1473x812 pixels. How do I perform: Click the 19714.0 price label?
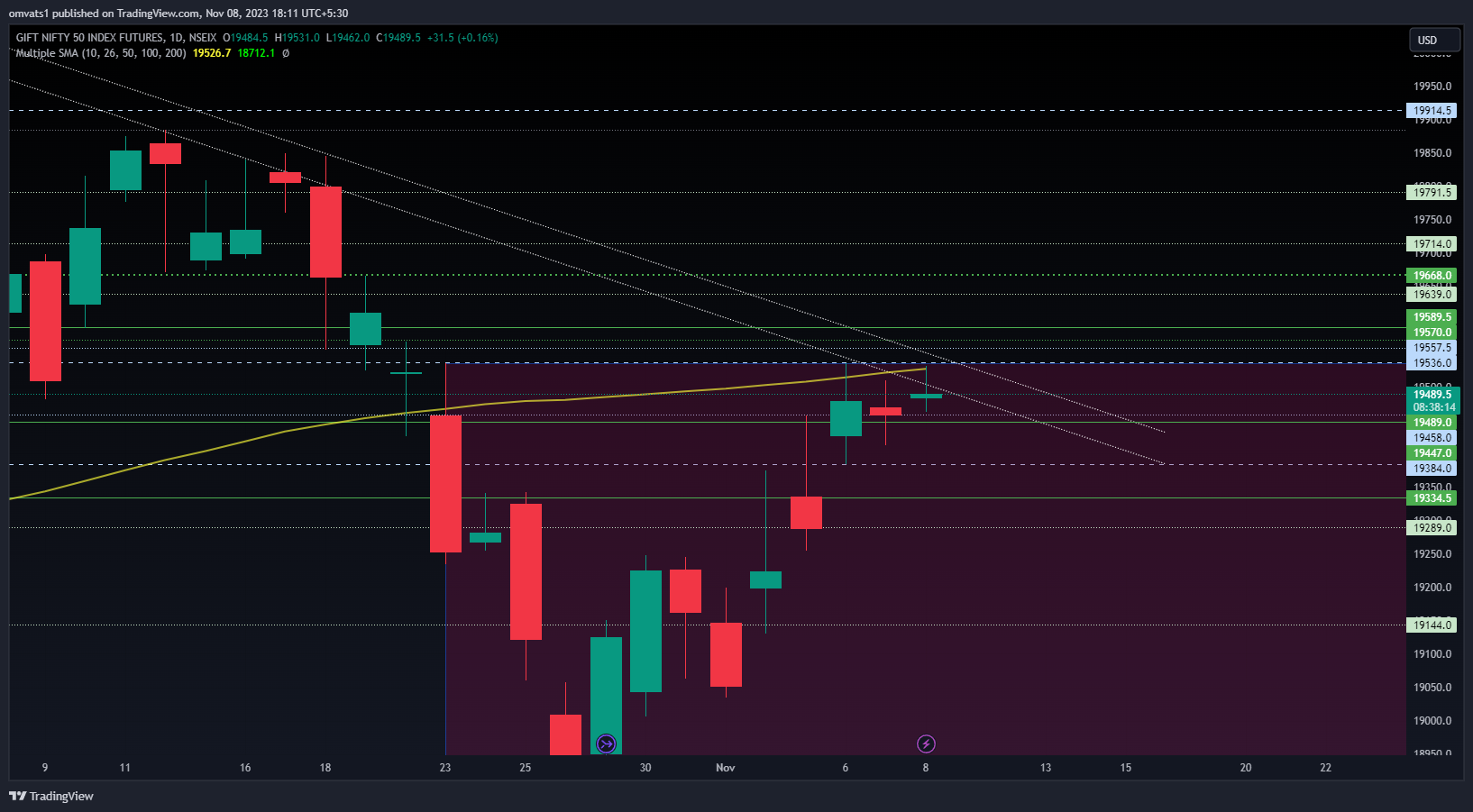1432,243
